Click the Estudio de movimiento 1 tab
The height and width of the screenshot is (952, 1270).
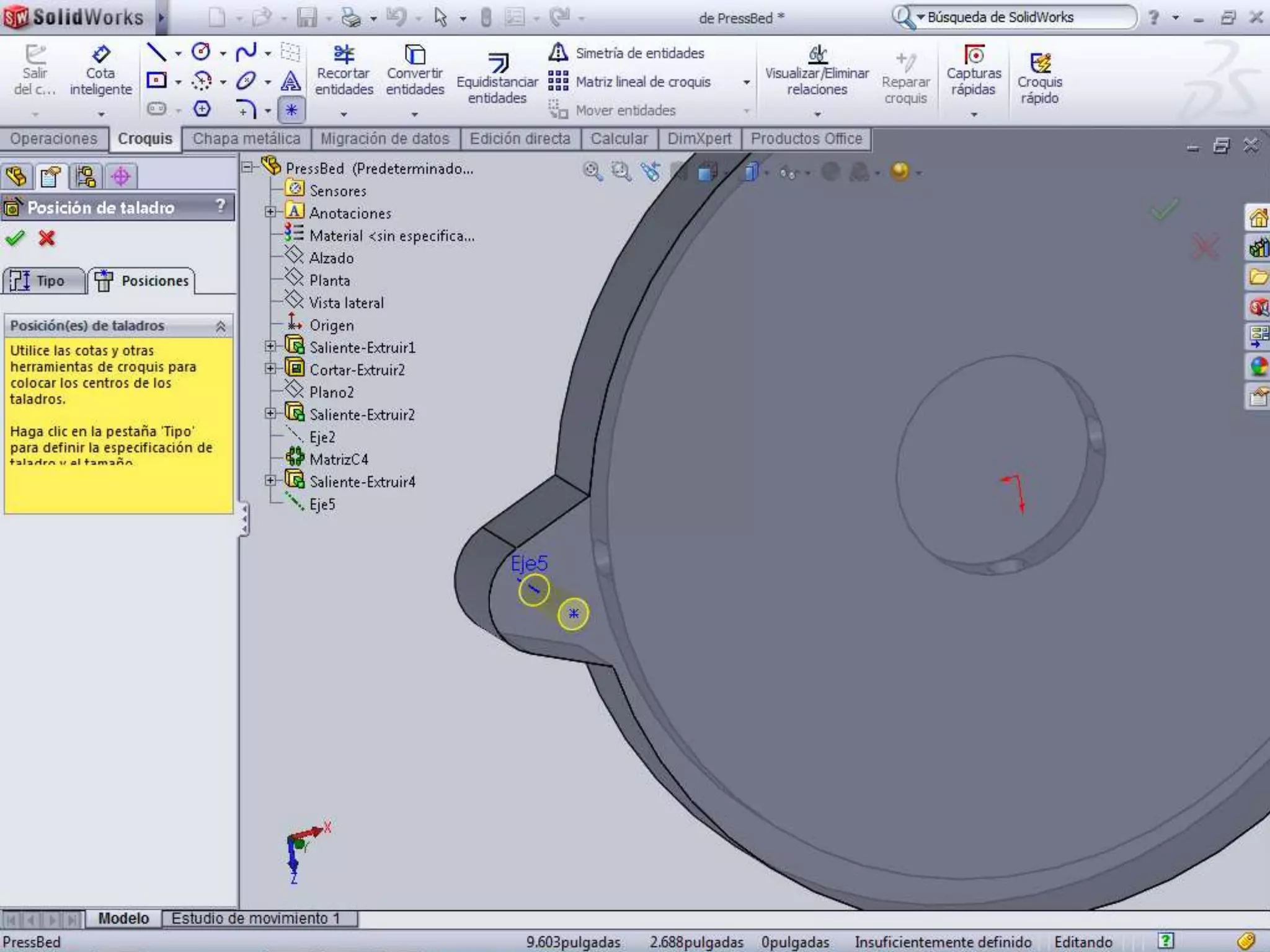(255, 918)
